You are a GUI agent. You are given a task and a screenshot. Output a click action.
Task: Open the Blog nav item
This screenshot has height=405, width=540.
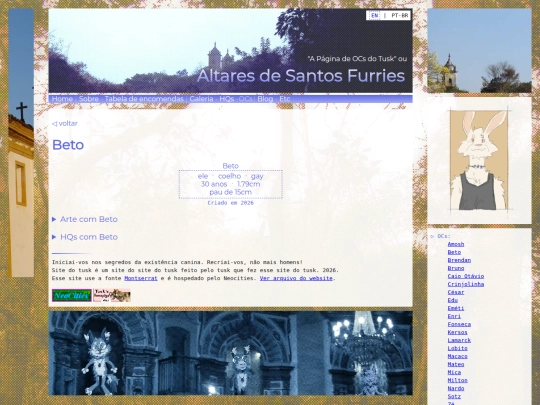(265, 99)
